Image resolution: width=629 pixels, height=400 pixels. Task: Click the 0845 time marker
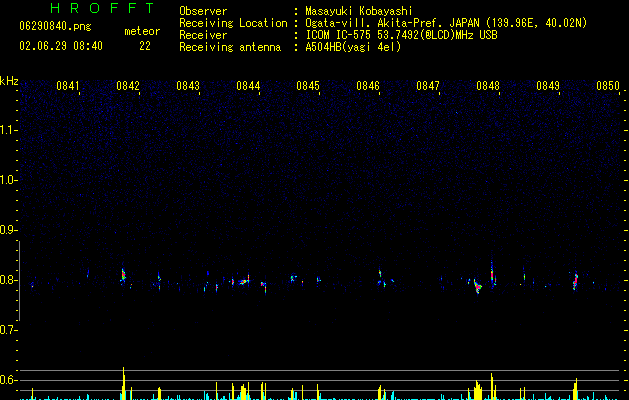308,86
